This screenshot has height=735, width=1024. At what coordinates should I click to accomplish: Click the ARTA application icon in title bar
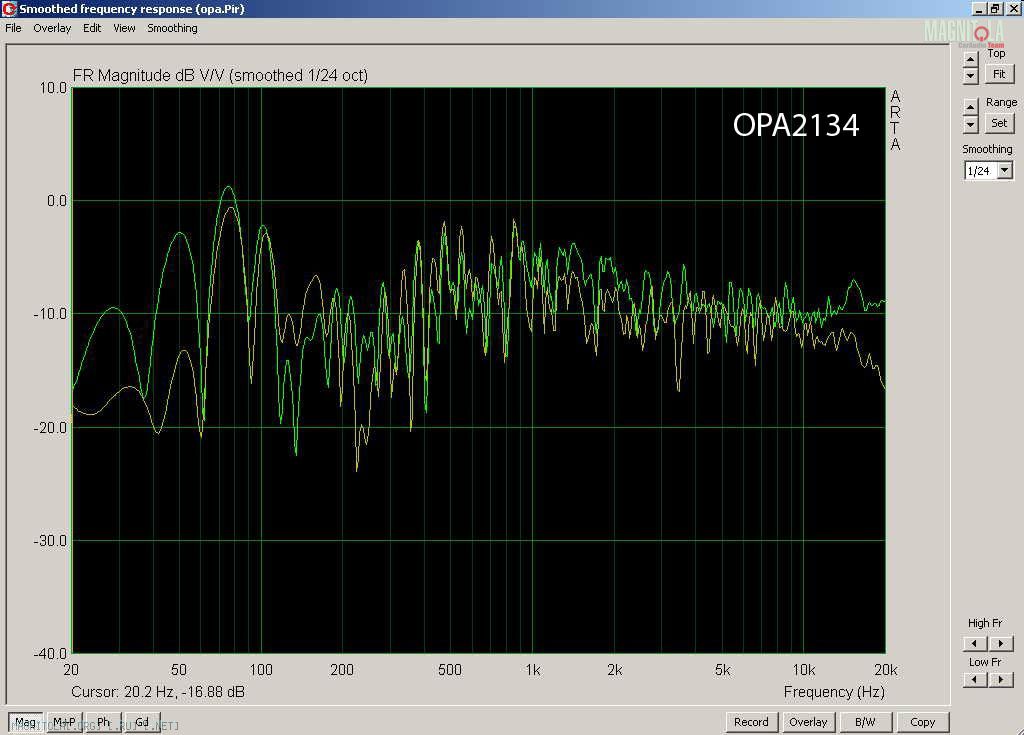point(9,9)
